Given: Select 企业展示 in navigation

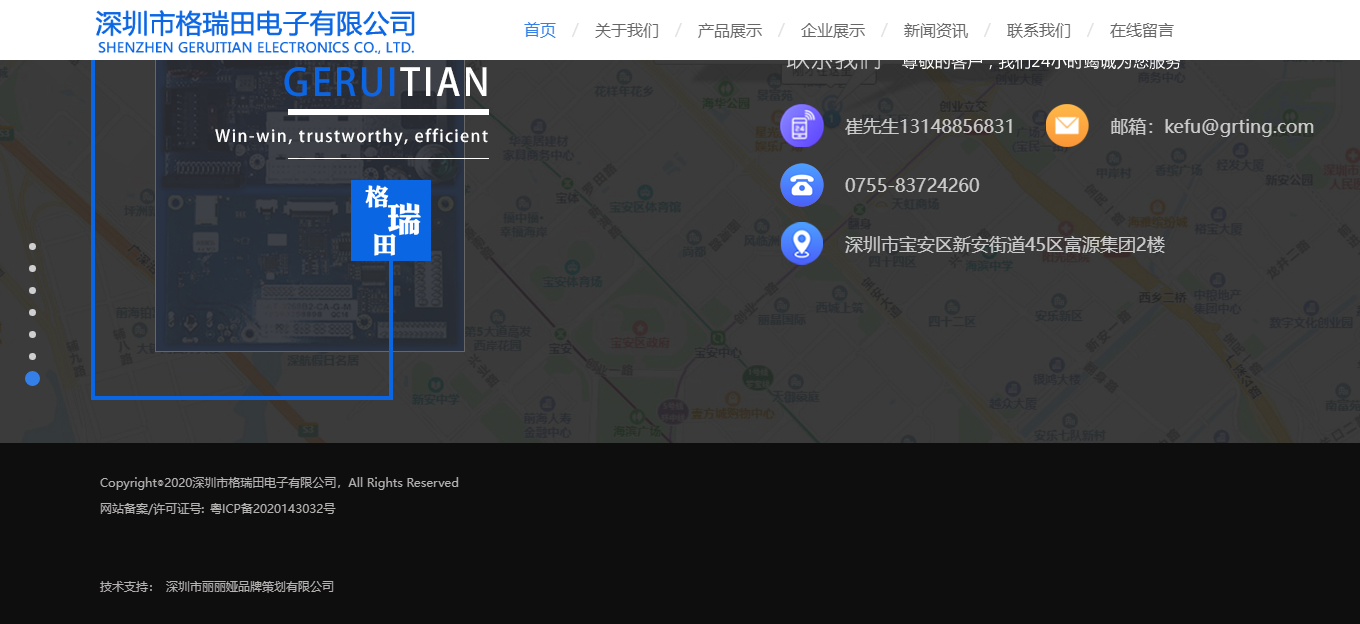Looking at the screenshot, I should 833,30.
